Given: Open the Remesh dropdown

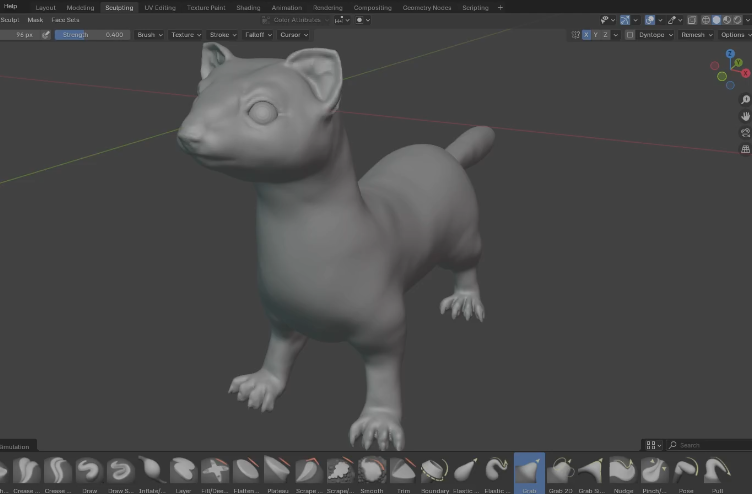Looking at the screenshot, I should point(696,35).
